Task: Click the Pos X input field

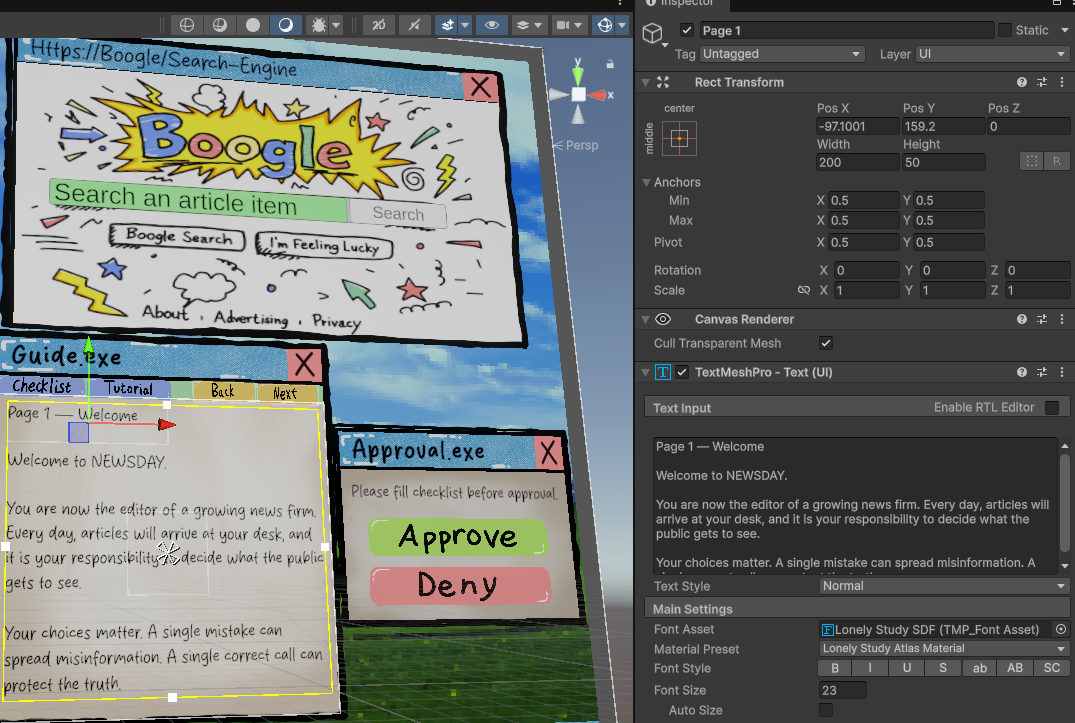Action: [x=857, y=126]
